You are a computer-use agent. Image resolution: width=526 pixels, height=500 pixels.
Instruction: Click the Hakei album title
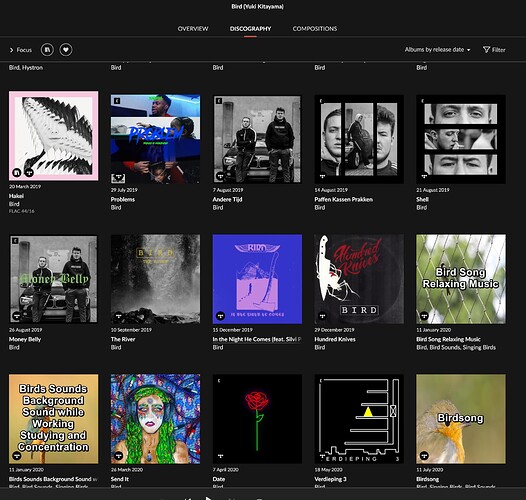(16, 196)
